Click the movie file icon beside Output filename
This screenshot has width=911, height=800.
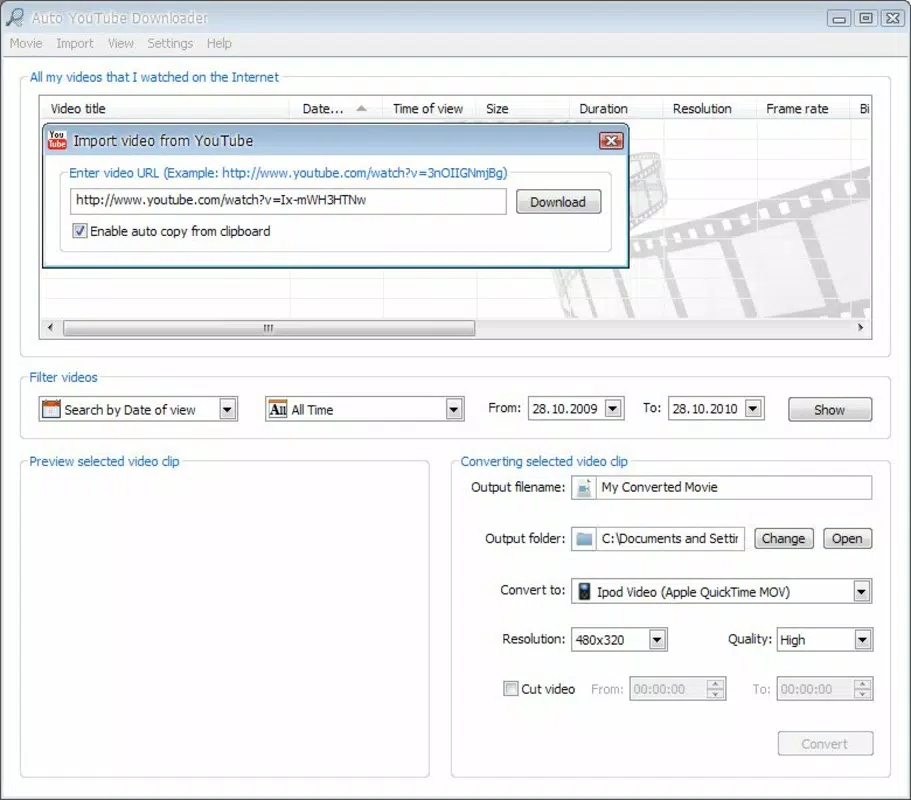pyautogui.click(x=584, y=487)
